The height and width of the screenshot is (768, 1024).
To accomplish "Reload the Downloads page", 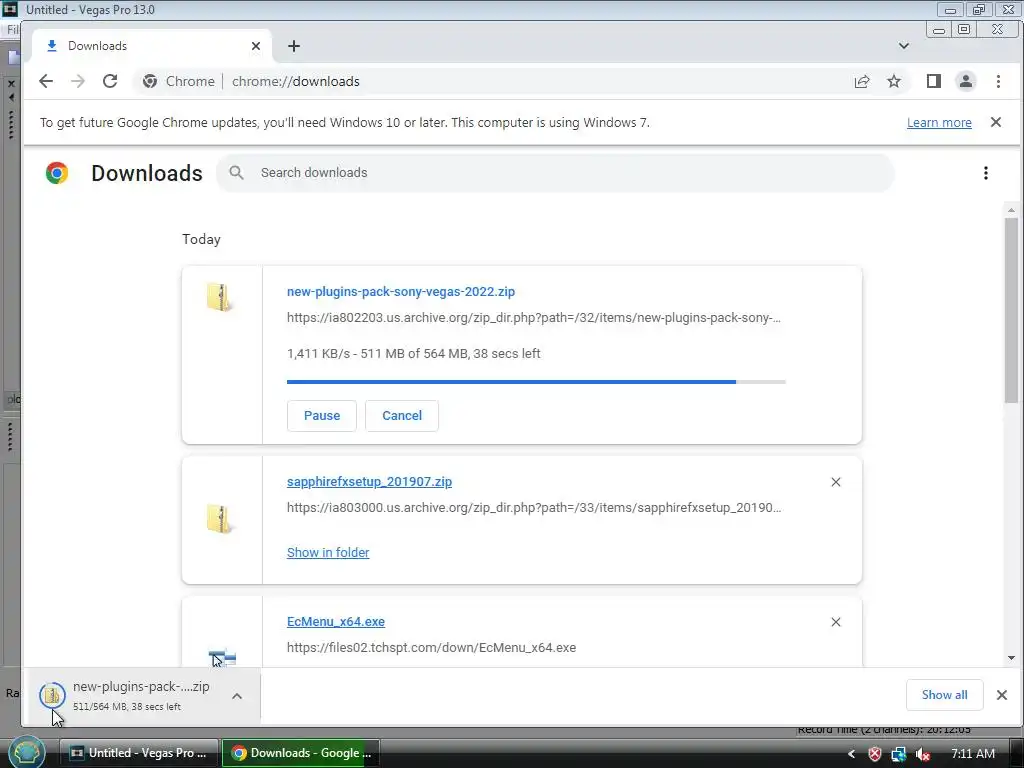I will tap(110, 81).
